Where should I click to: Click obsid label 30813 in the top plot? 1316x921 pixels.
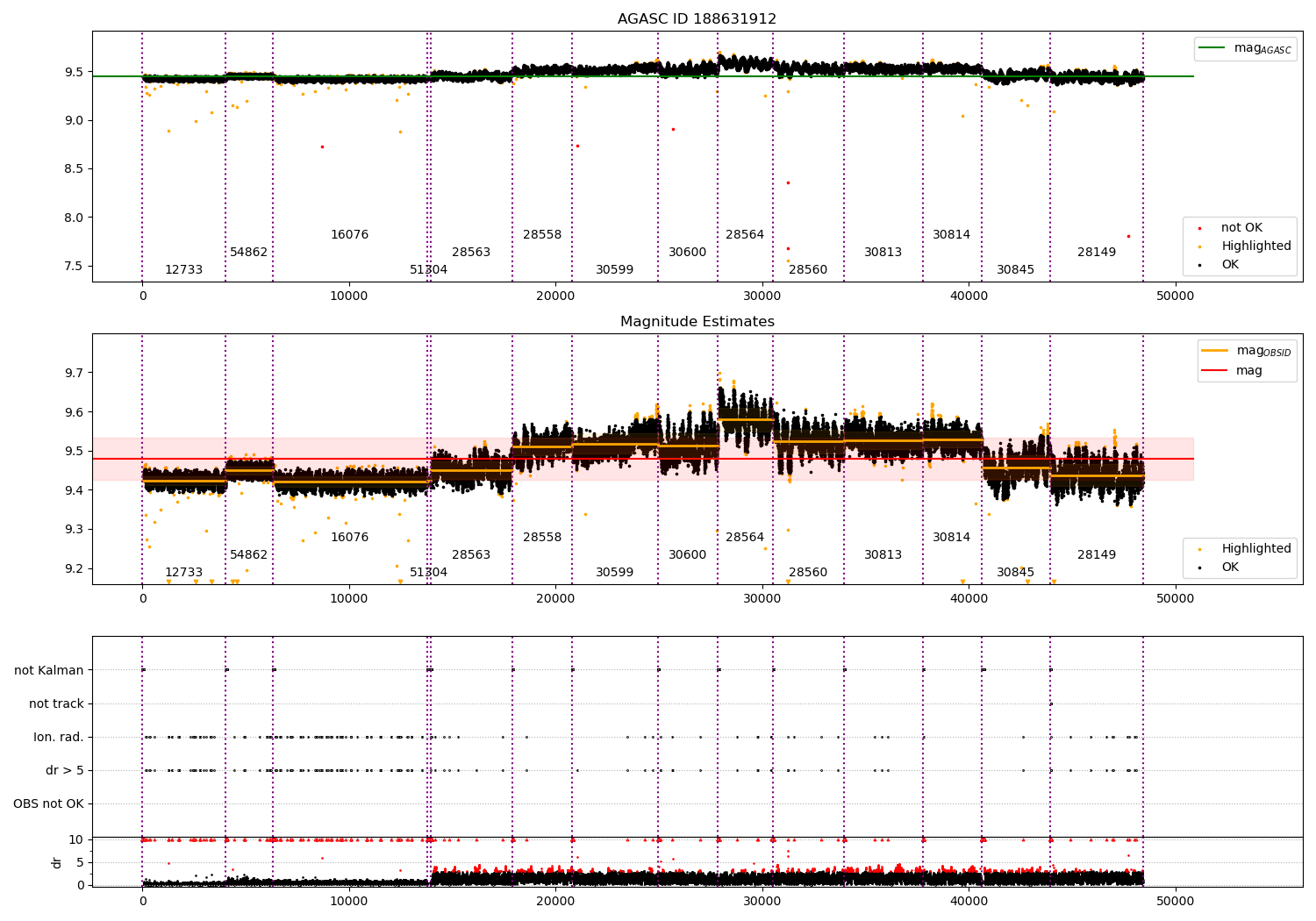[883, 253]
